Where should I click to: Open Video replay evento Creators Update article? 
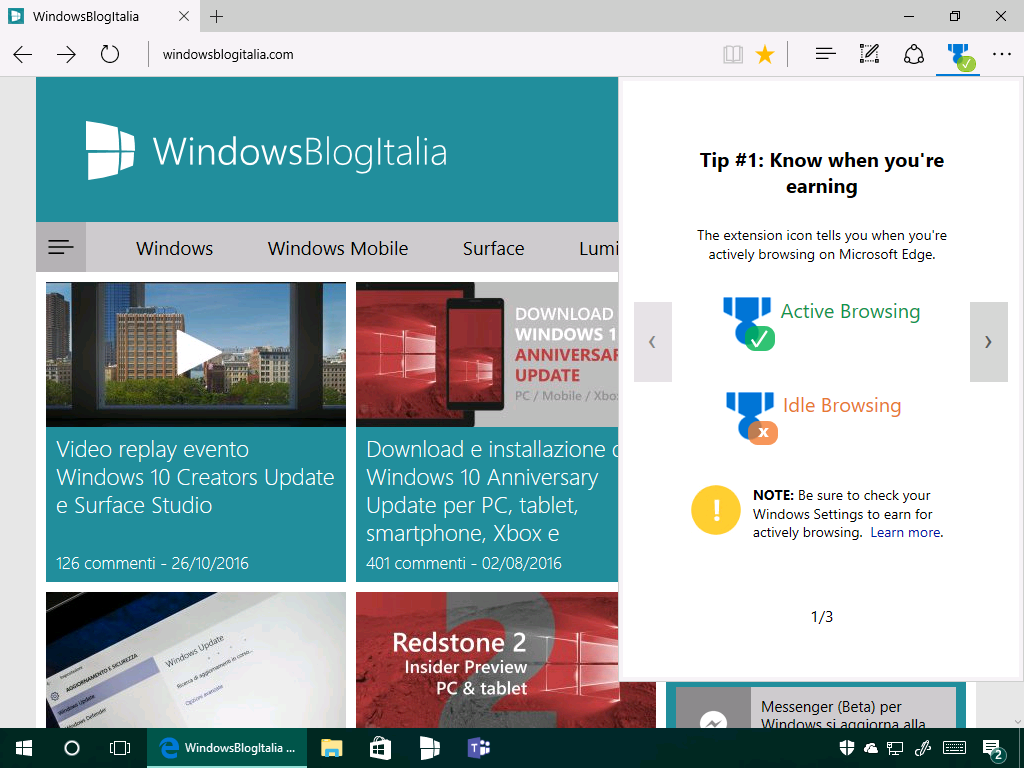195,477
